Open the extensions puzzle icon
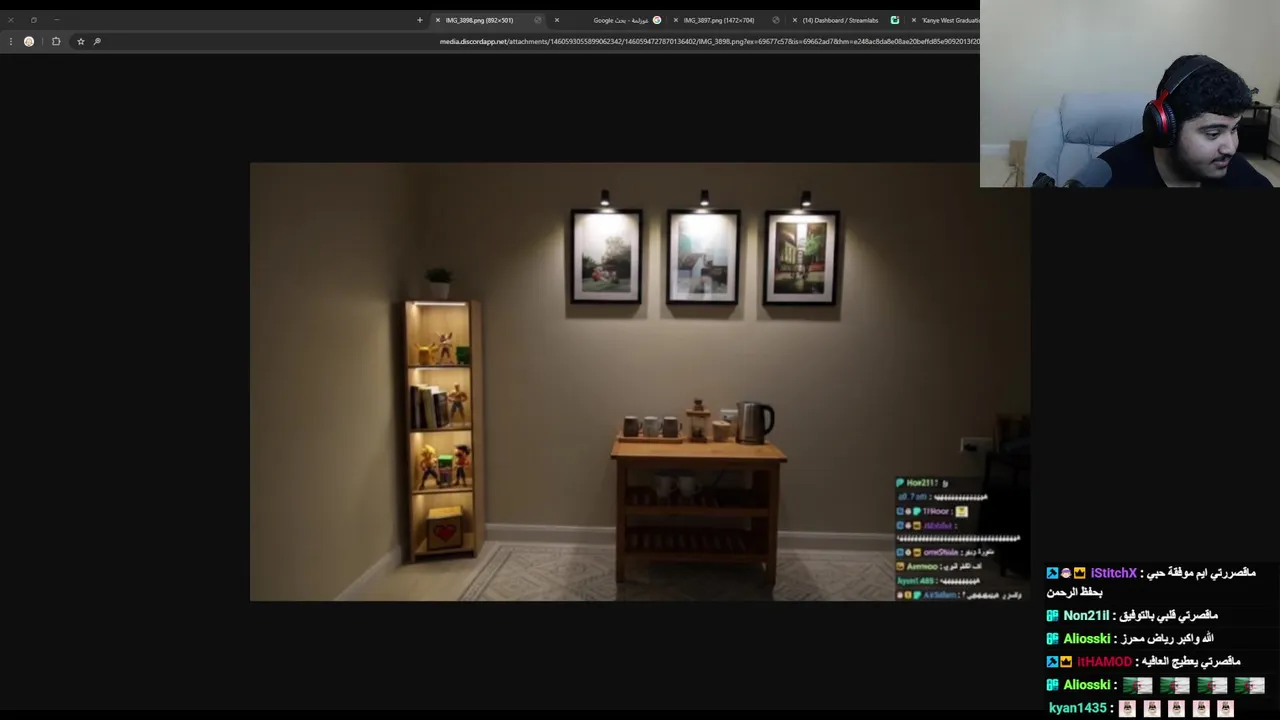The width and height of the screenshot is (1280, 720). (x=56, y=41)
